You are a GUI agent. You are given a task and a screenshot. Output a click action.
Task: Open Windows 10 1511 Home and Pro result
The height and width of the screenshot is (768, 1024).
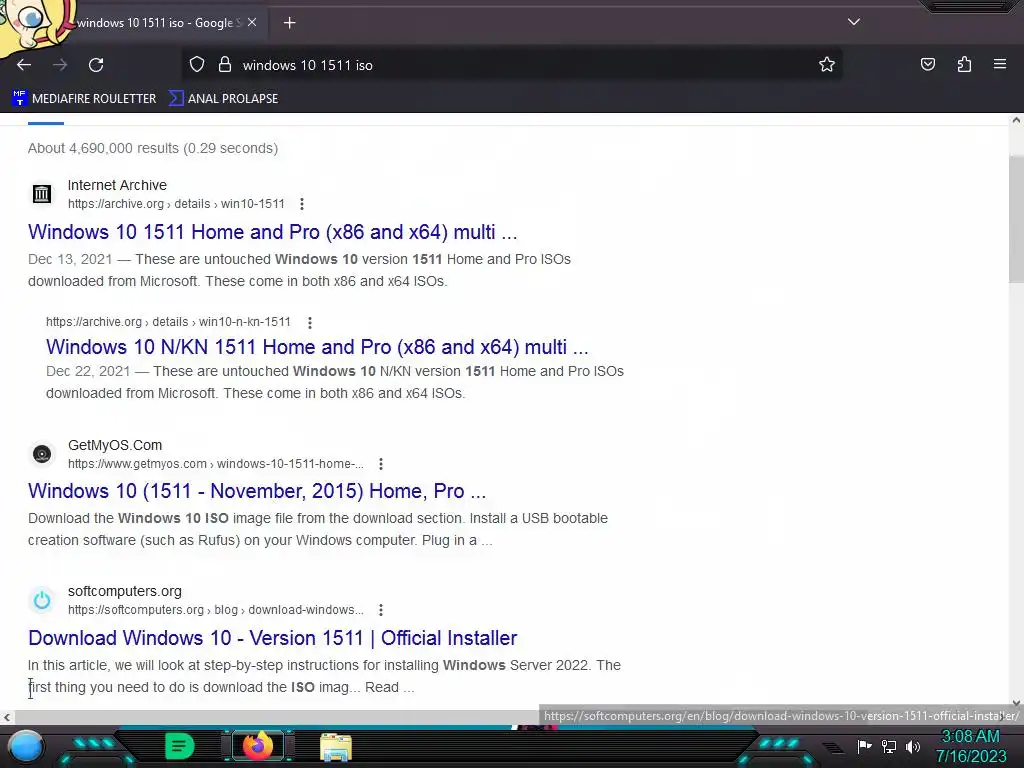tap(272, 232)
